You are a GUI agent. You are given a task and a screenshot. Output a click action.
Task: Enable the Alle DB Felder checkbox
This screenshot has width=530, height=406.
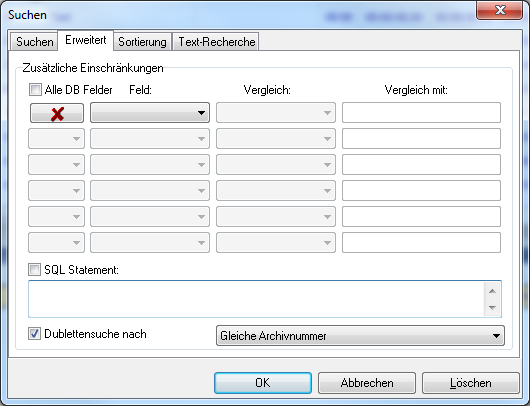pos(35,90)
